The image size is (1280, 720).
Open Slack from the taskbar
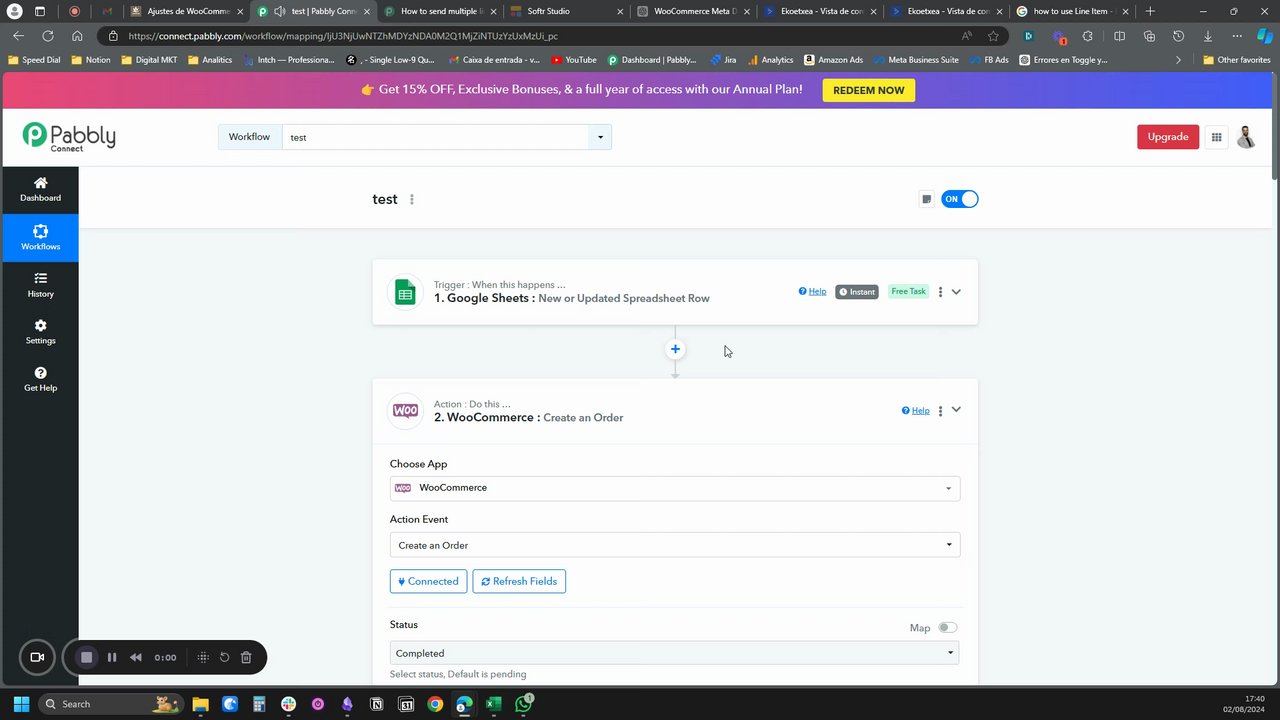coord(289,704)
